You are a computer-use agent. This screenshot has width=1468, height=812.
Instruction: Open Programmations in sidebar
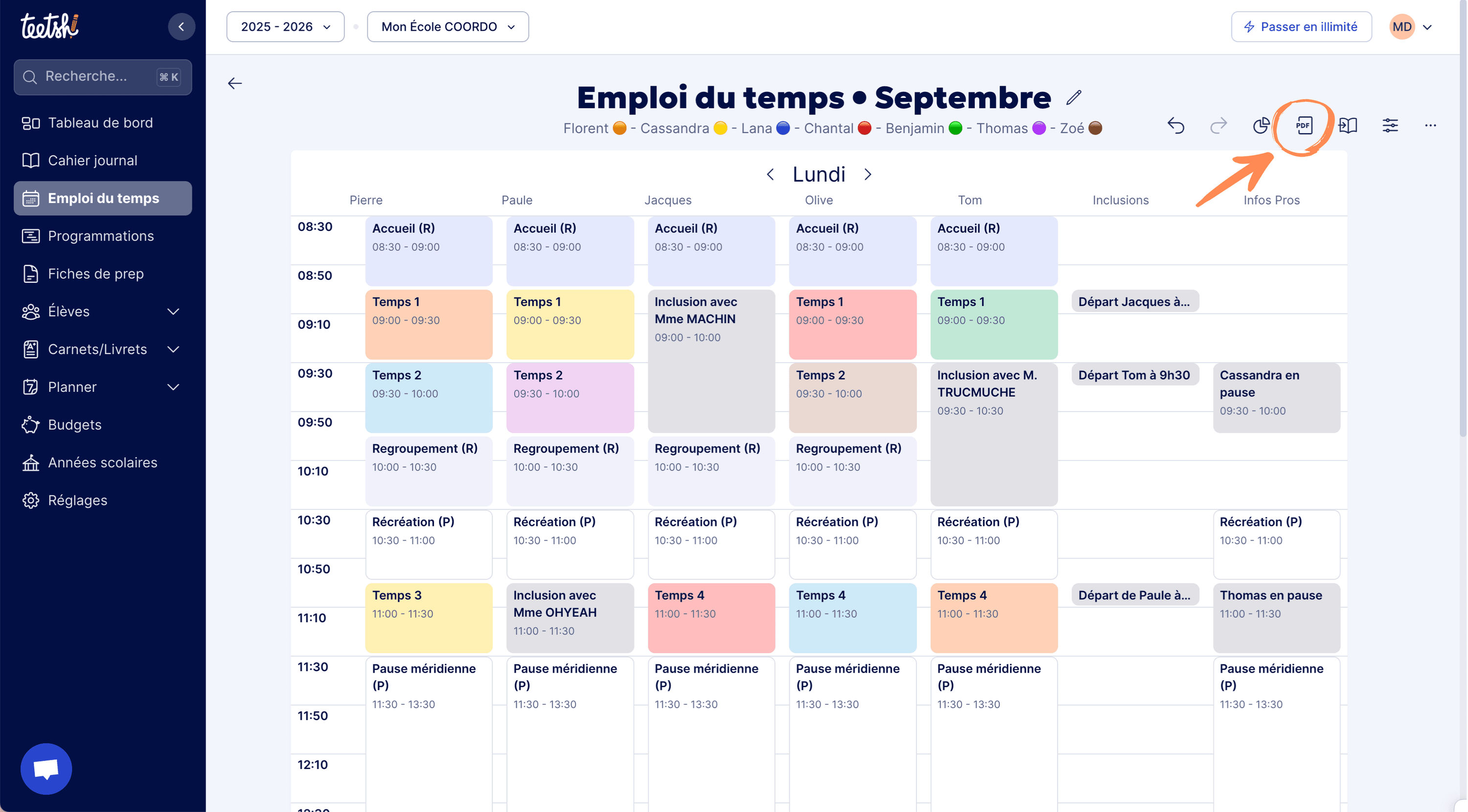click(x=100, y=236)
